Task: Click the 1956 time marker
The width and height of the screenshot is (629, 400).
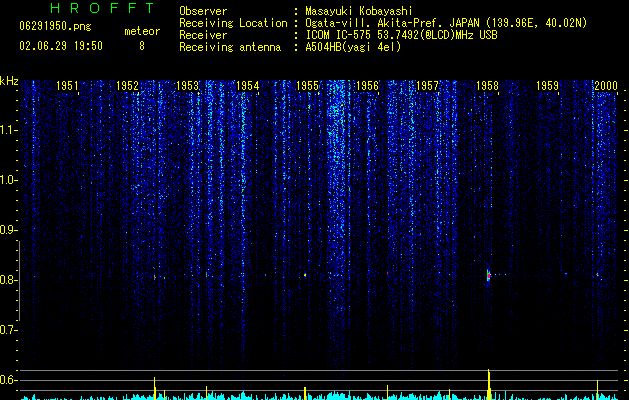Action: 367,86
